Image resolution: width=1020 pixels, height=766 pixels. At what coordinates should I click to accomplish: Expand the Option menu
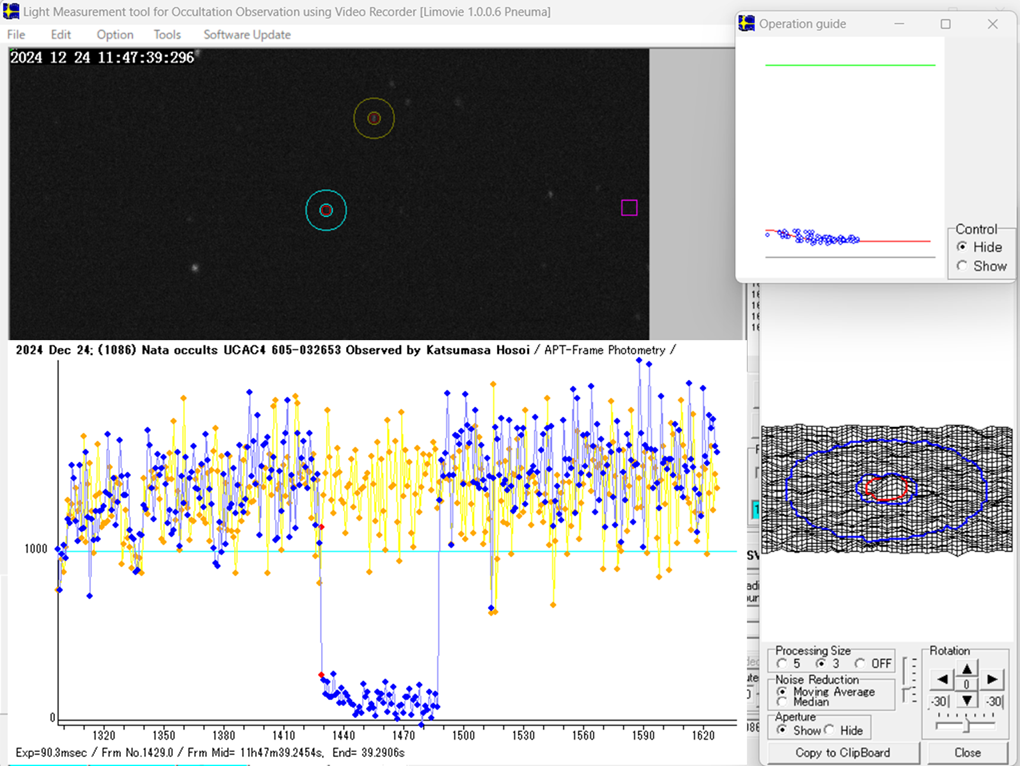pos(115,35)
